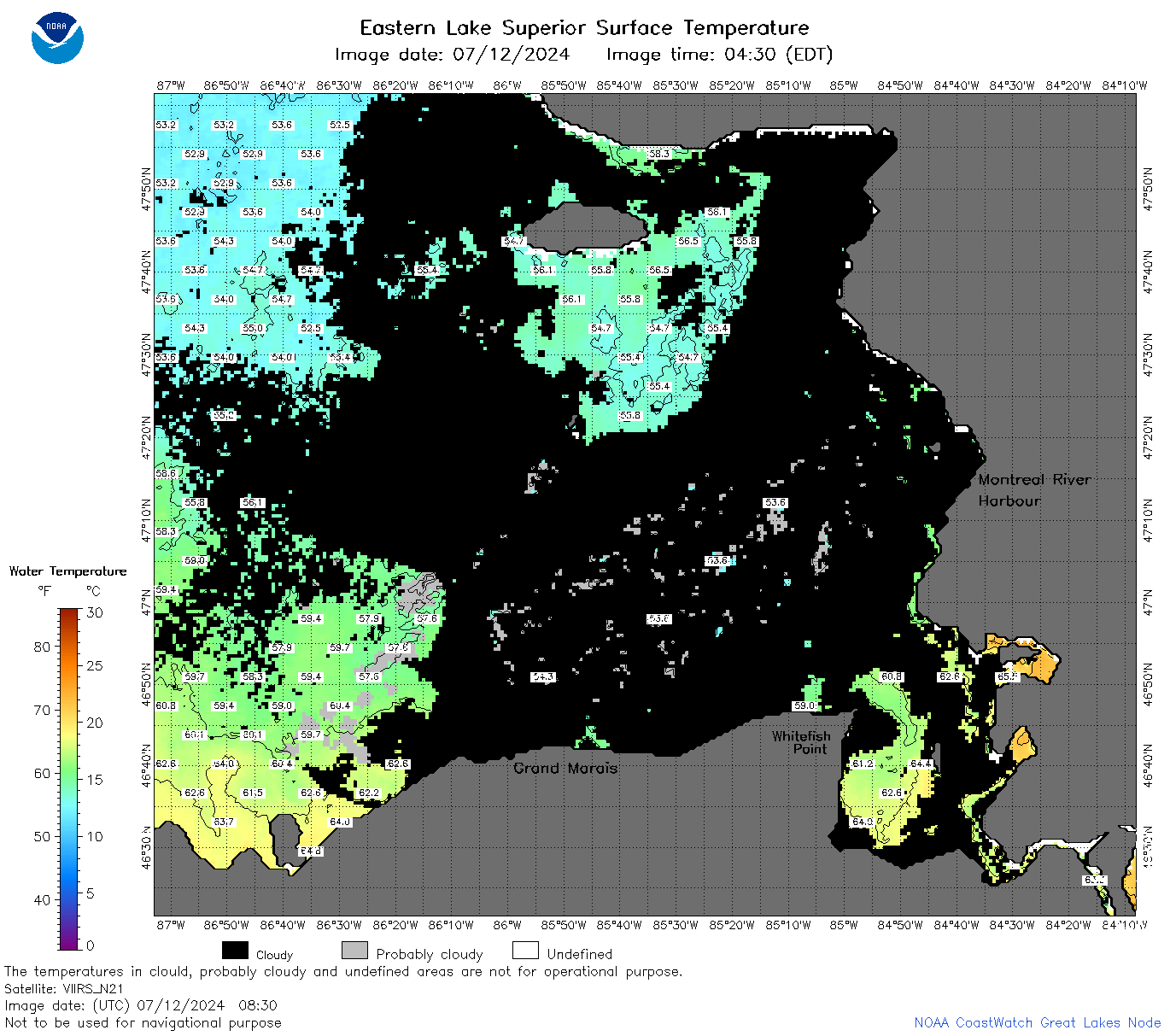
Task: Click the Cloudy legend label text
Action: click(274, 955)
